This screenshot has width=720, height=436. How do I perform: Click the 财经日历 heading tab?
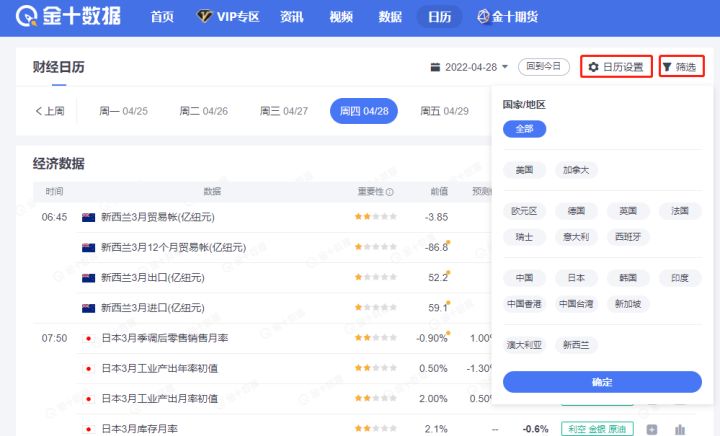tap(58, 67)
